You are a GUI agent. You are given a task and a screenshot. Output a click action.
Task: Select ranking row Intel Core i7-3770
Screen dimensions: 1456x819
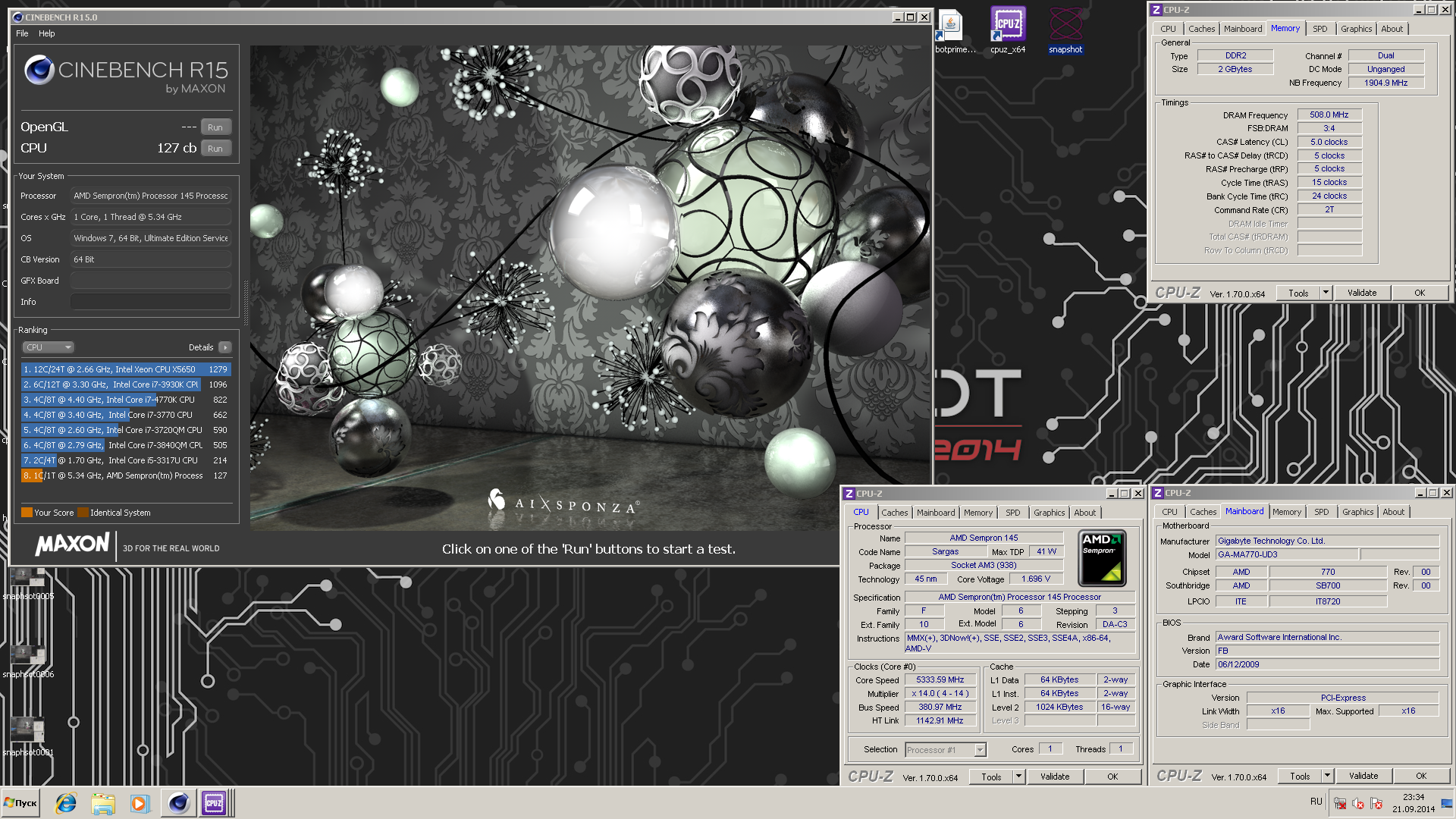tap(126, 415)
